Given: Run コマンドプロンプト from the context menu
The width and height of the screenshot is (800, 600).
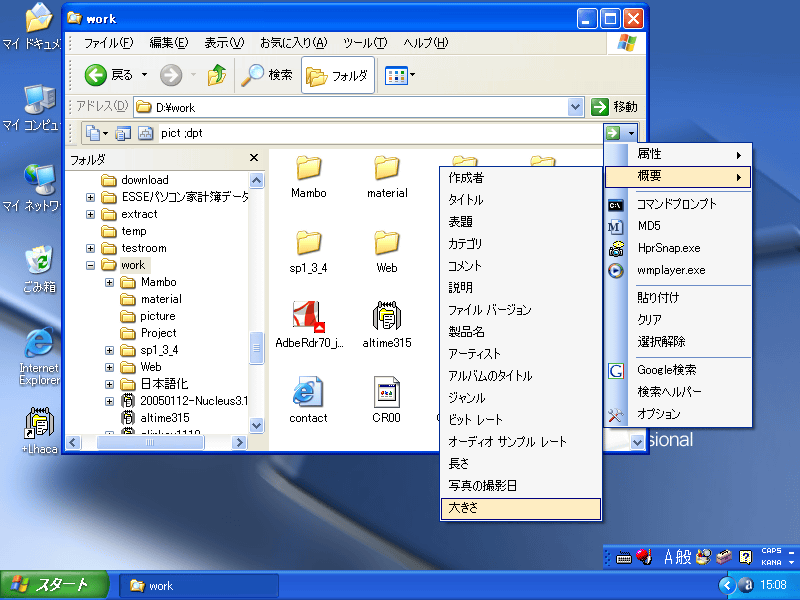Looking at the screenshot, I should (676, 204).
